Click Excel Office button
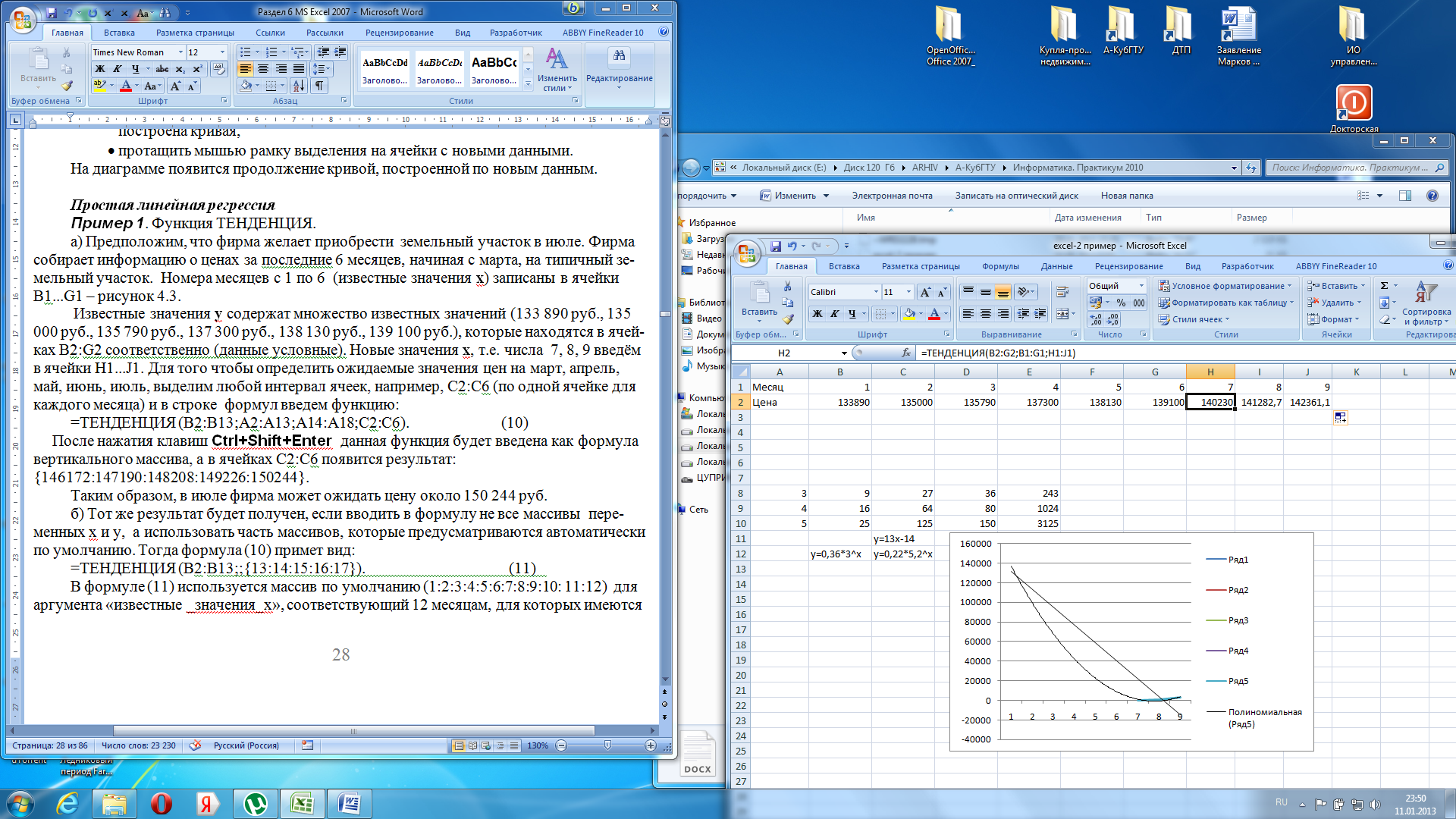 [746, 253]
